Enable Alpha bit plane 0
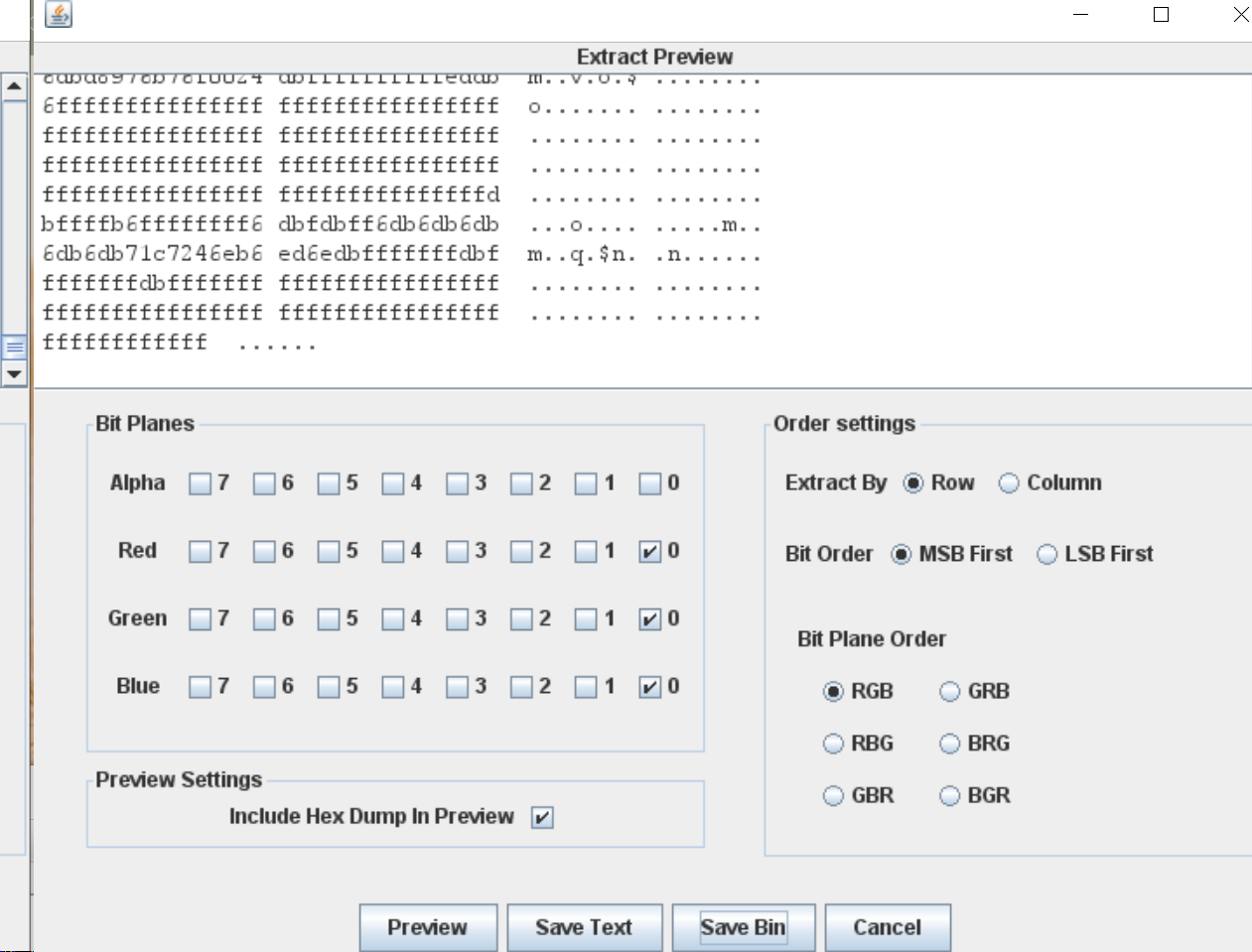 click(649, 483)
